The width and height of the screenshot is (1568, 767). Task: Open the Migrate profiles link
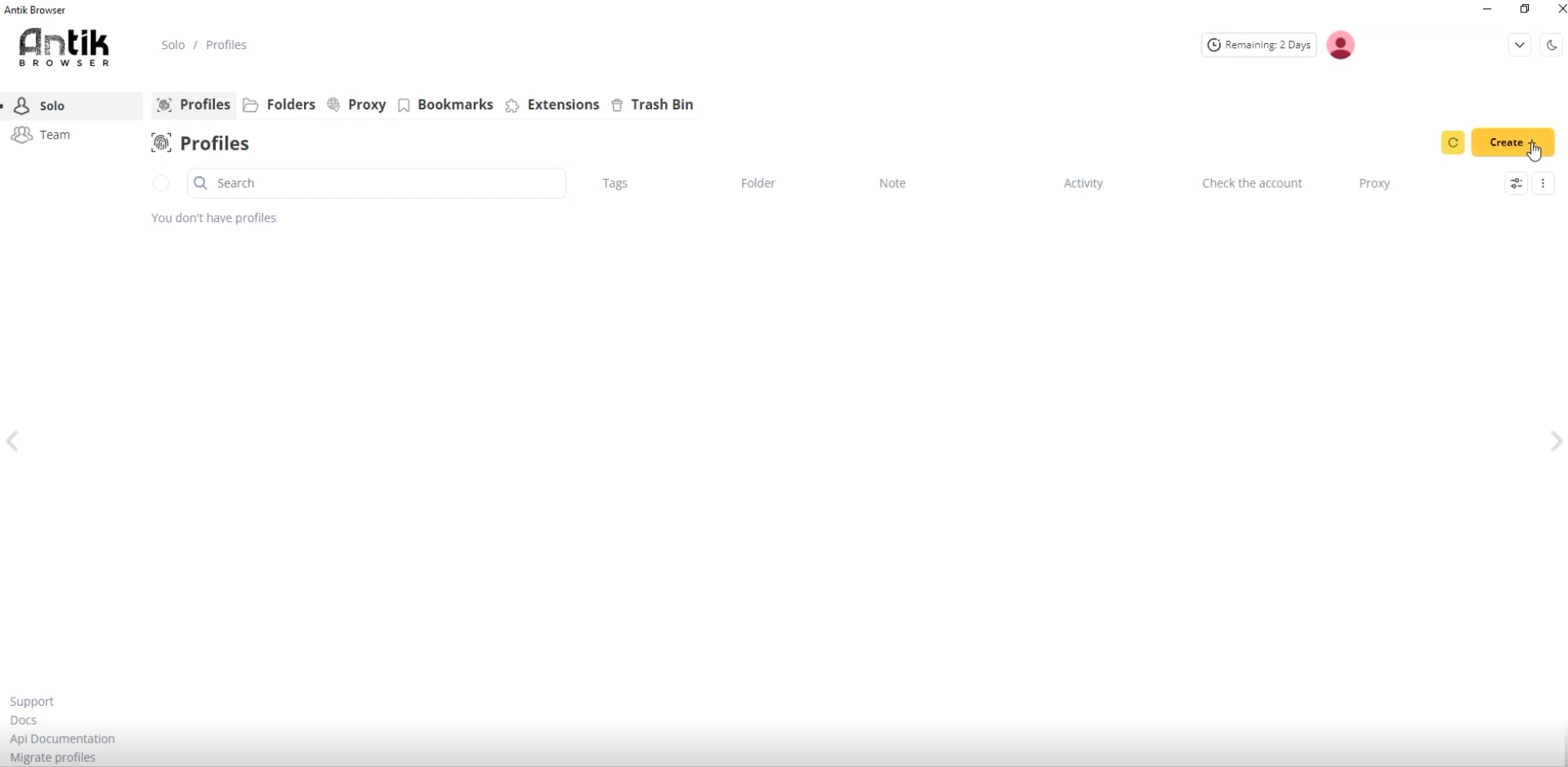coord(52,757)
